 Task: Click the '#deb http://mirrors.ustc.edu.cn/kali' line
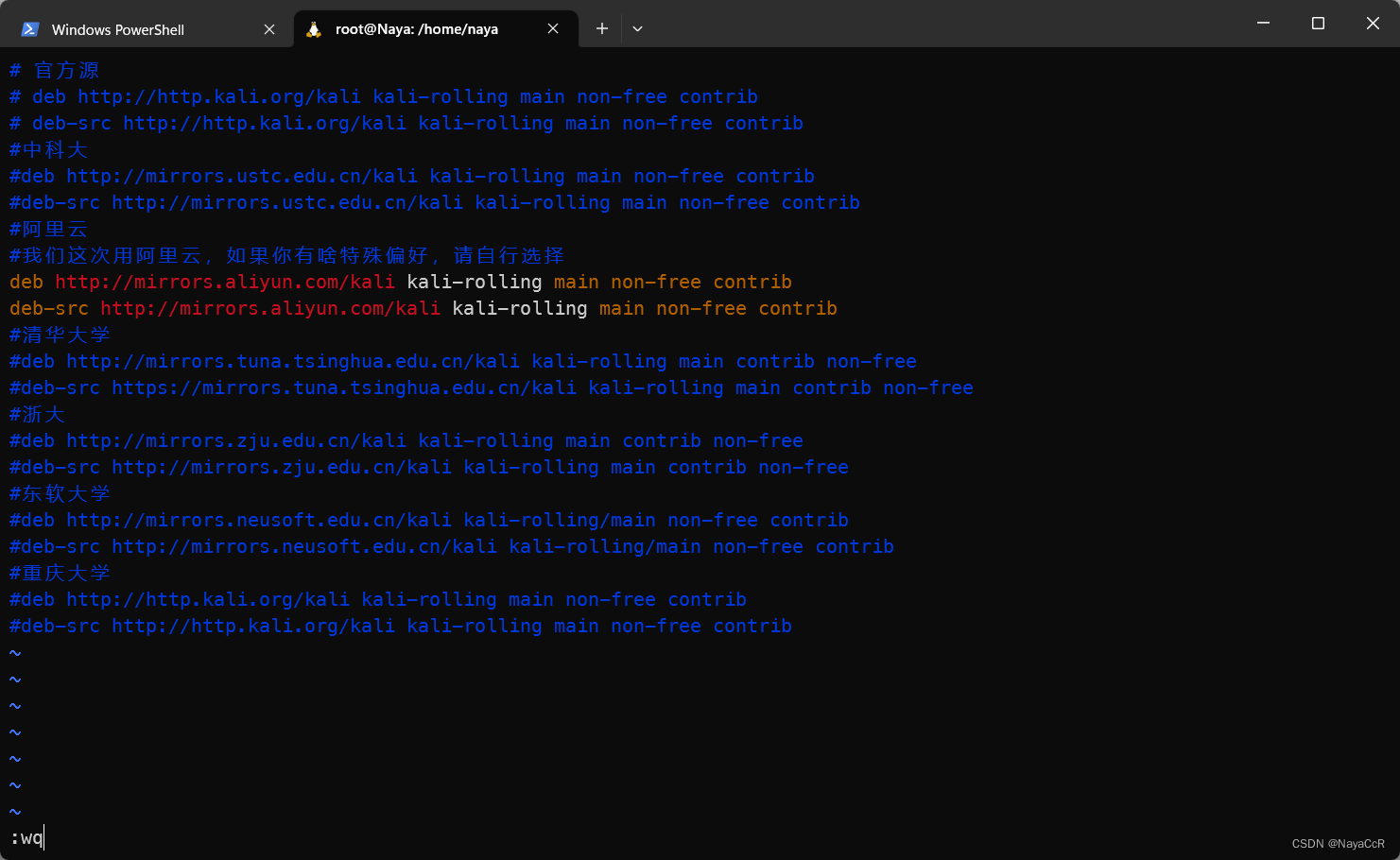coord(412,176)
